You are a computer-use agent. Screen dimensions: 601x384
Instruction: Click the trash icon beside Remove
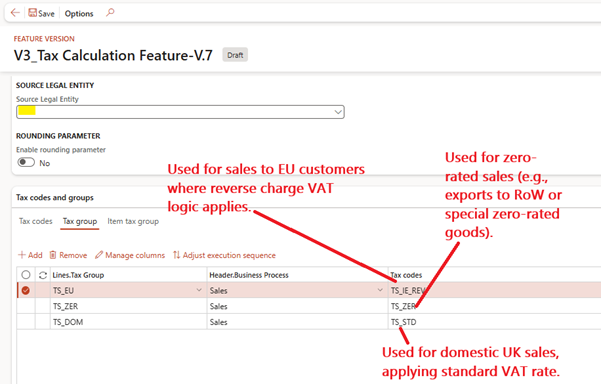(x=53, y=255)
